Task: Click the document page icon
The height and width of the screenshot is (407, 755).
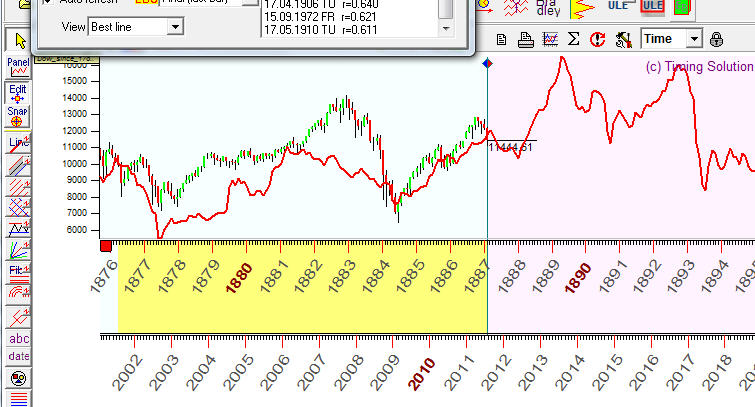Action: coord(501,39)
